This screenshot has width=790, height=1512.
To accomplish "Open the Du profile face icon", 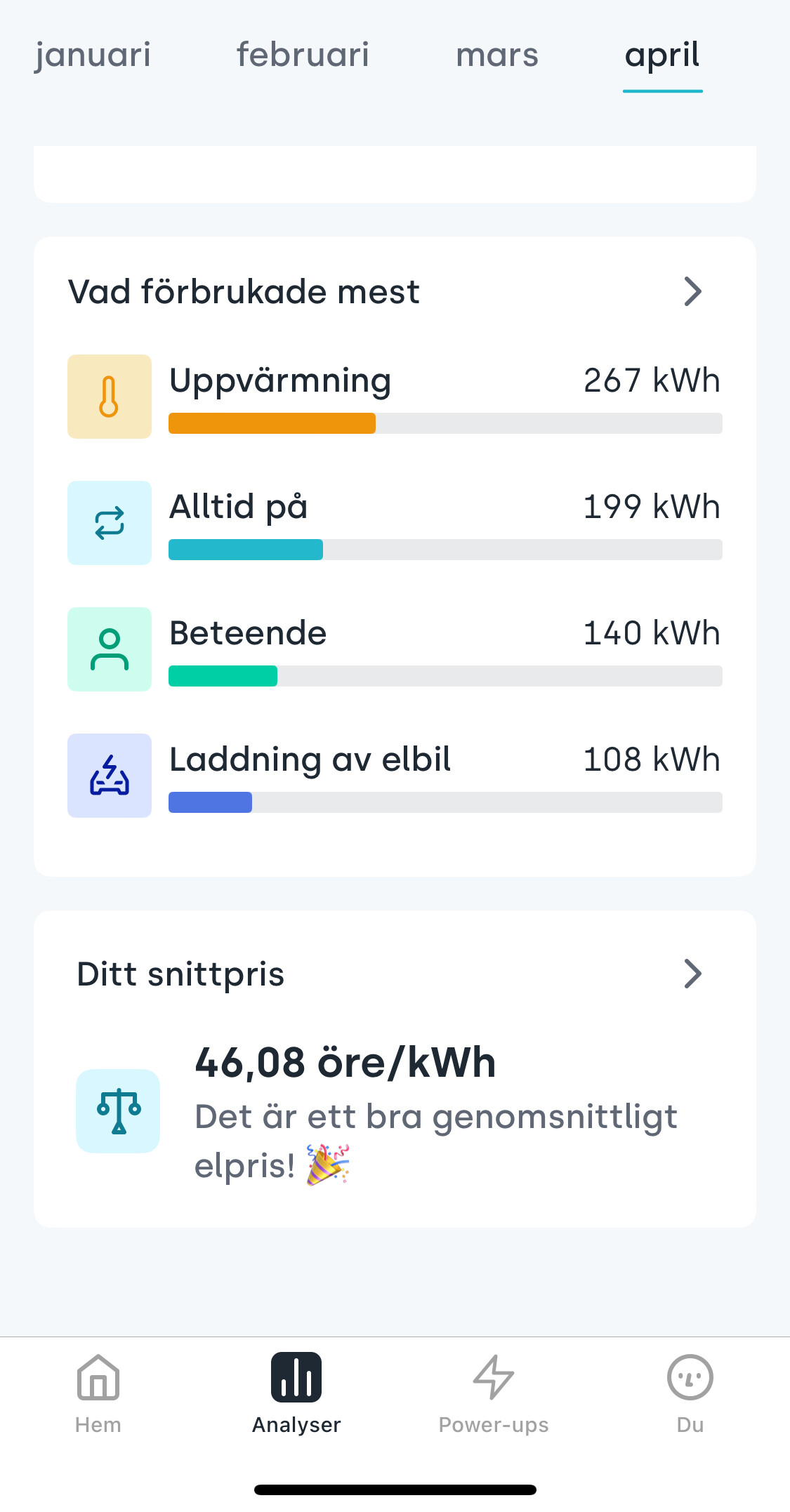I will point(690,1378).
